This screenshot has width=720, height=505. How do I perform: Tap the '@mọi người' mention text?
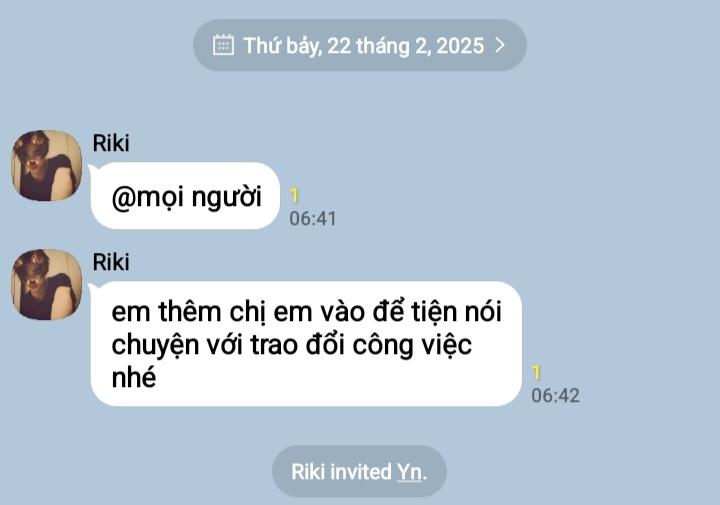[x=186, y=197]
